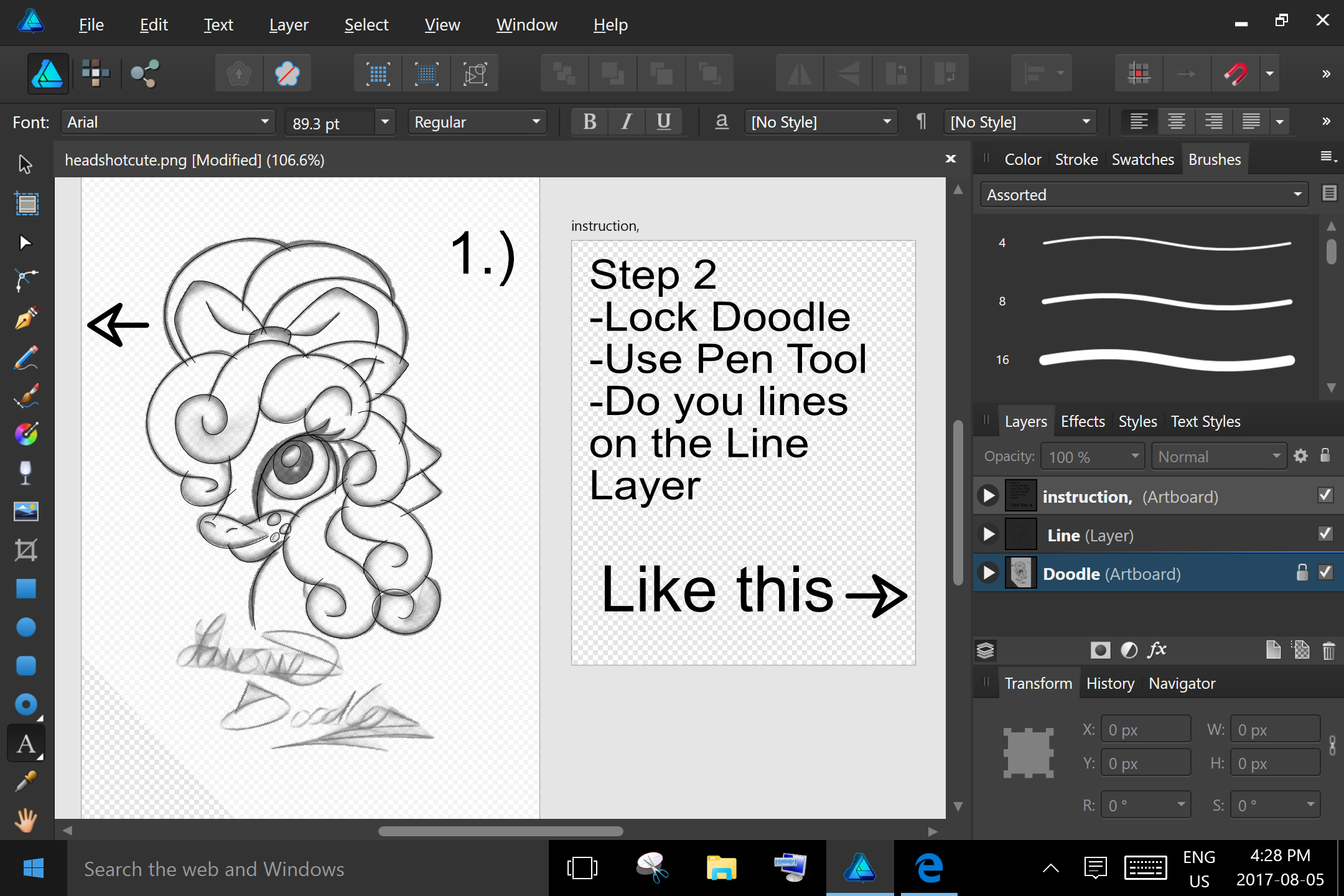Expand the Doodle artboard layer contents
This screenshot has width=1344, height=896.
click(x=988, y=572)
